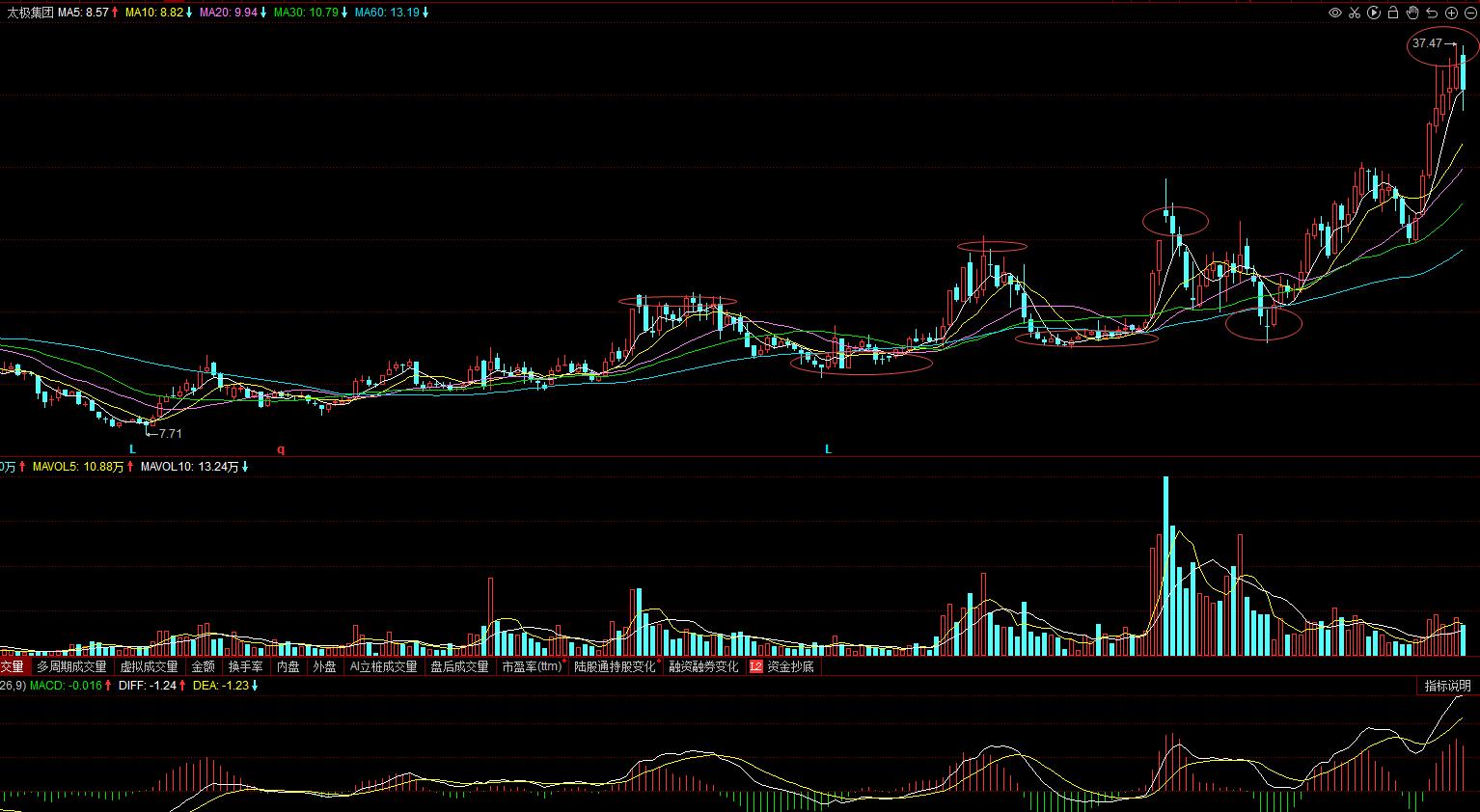Zoom in chart with plus icon

(x=1451, y=13)
